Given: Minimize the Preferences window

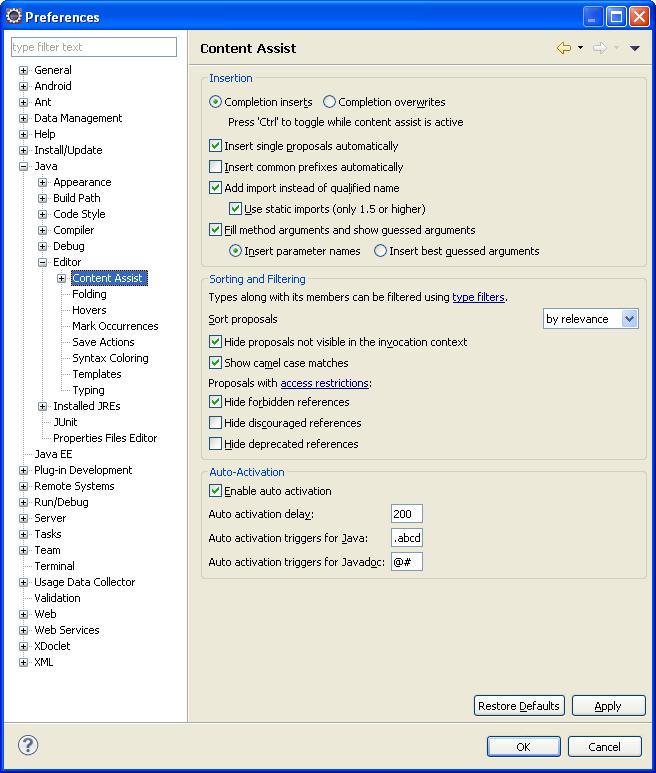Looking at the screenshot, I should [x=593, y=17].
